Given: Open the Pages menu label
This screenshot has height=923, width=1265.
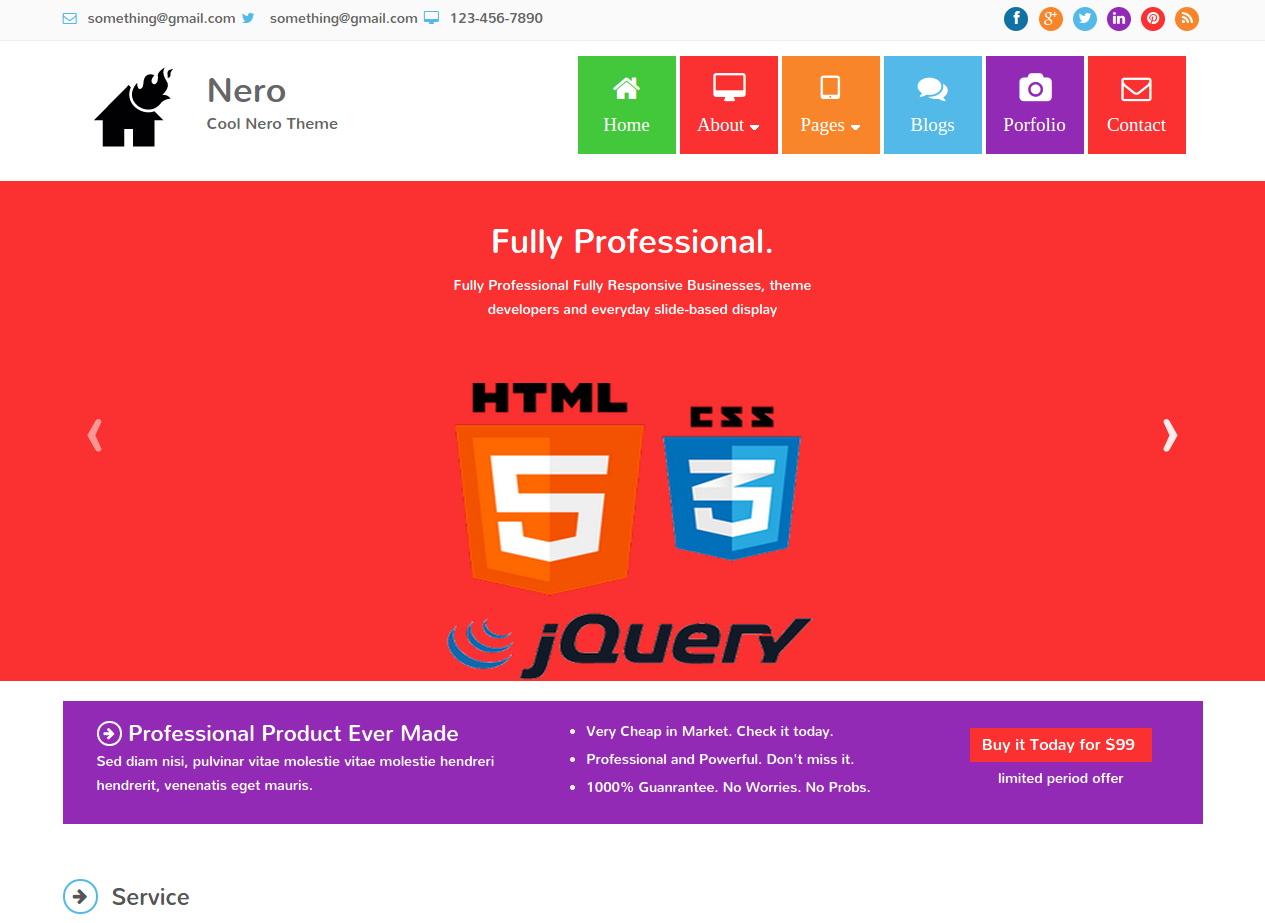Looking at the screenshot, I should point(822,125).
